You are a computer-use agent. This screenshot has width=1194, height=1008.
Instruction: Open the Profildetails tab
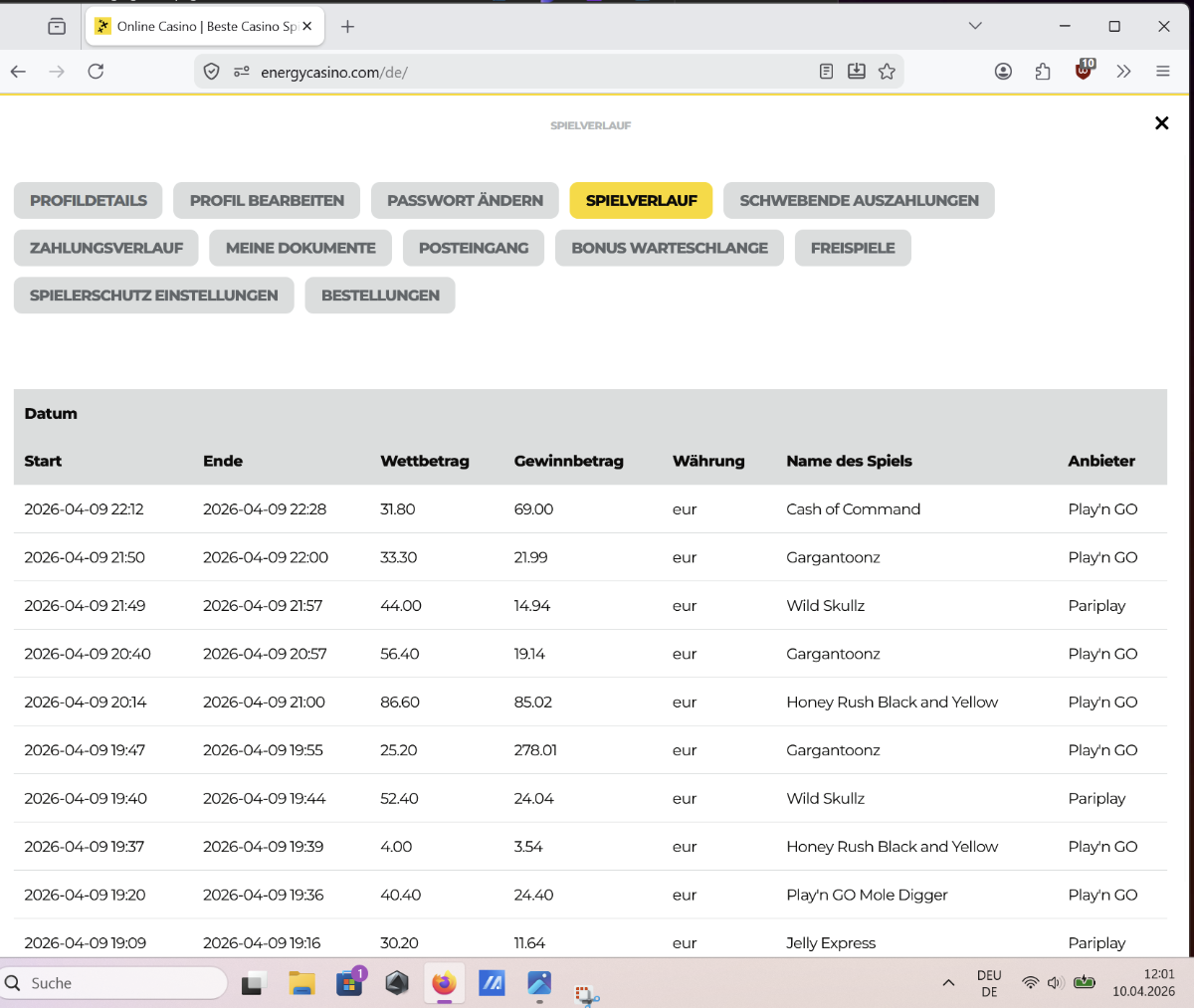[89, 200]
